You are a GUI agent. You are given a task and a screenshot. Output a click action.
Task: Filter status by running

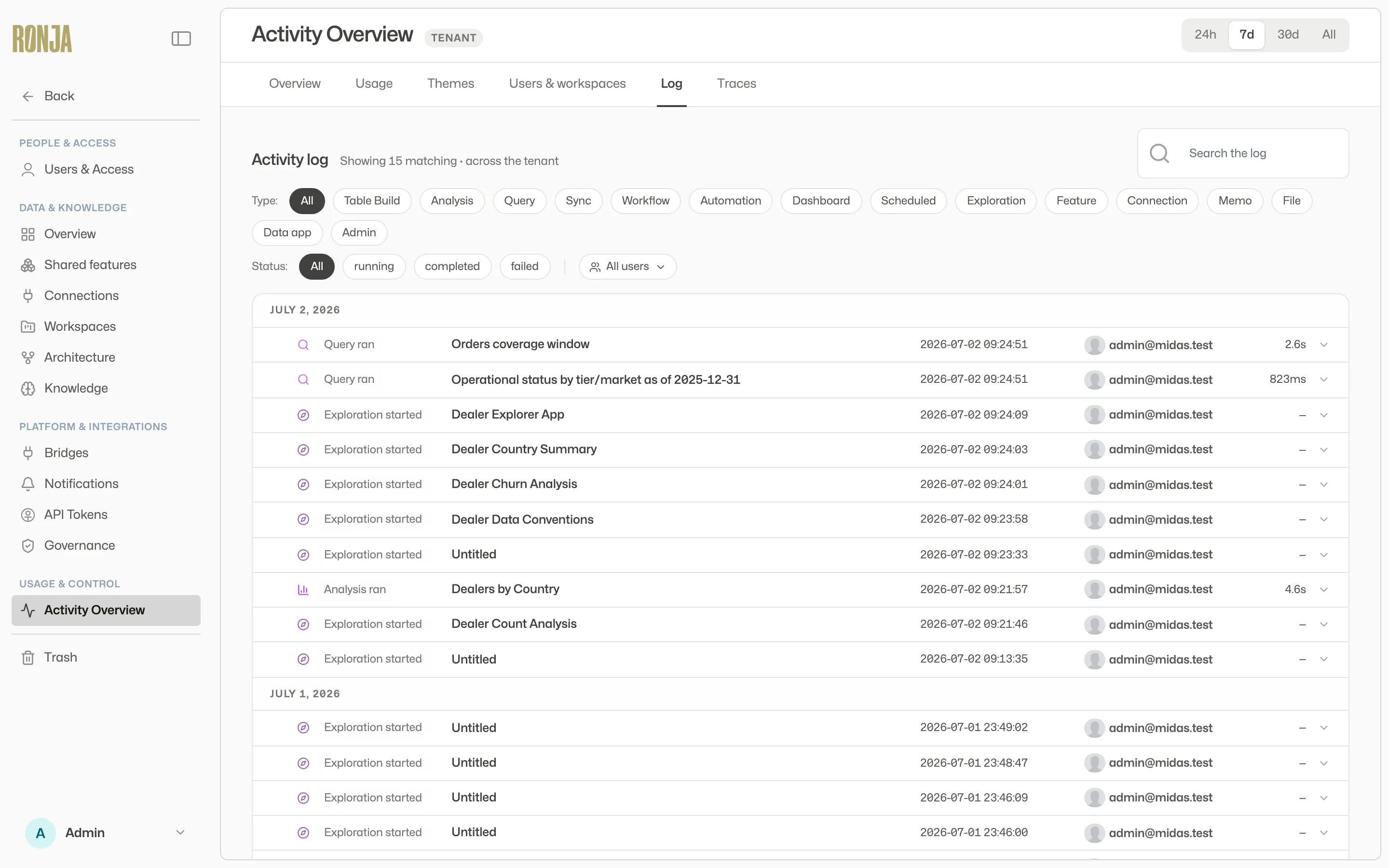pos(374,266)
